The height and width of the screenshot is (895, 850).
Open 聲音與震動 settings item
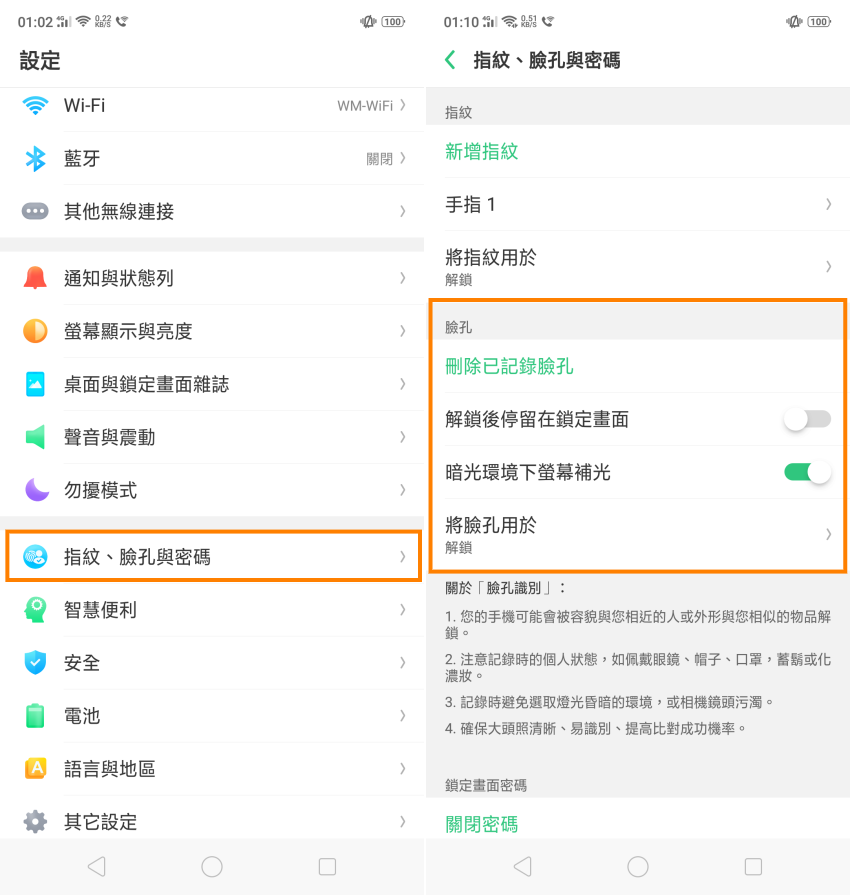212,437
